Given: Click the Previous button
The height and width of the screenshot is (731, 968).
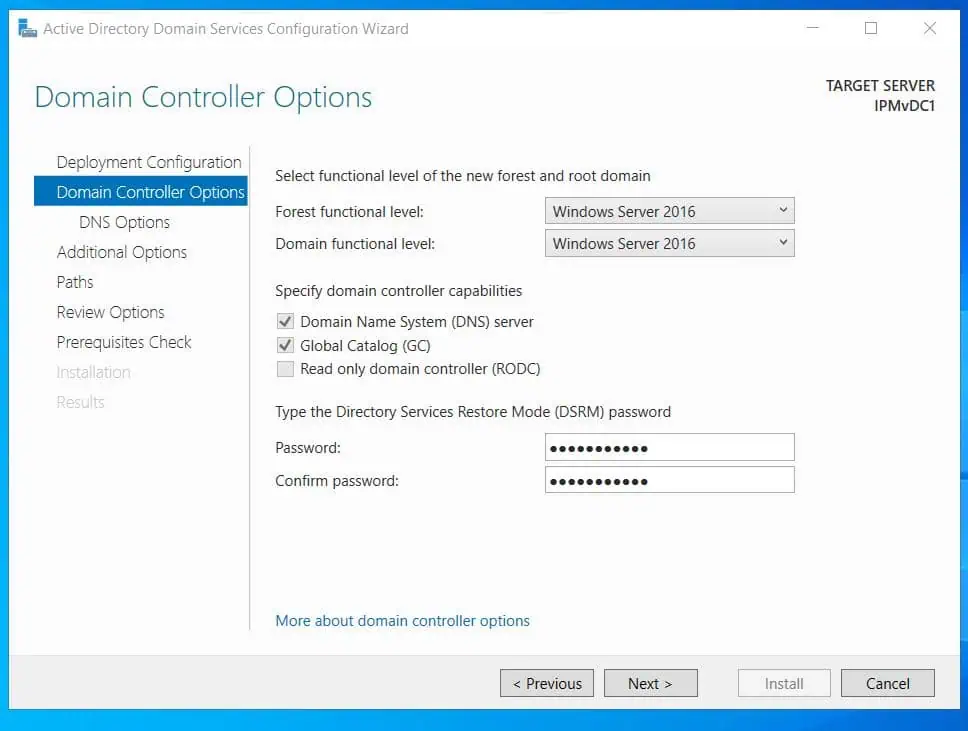Looking at the screenshot, I should coord(547,683).
